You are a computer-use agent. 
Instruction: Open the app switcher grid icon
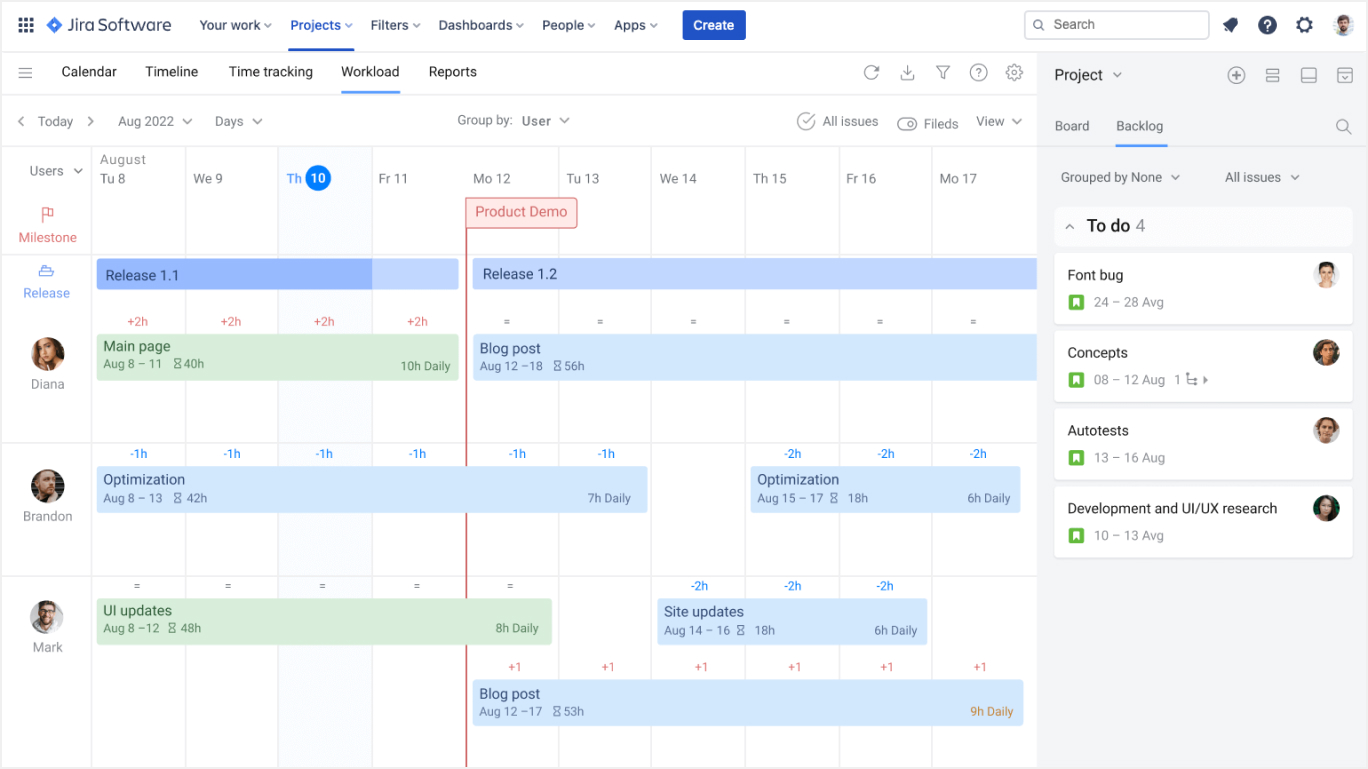(x=26, y=25)
